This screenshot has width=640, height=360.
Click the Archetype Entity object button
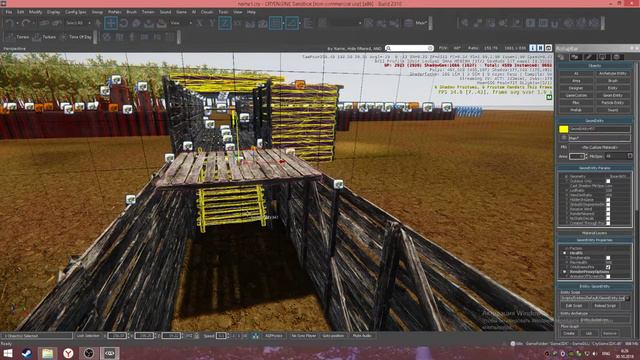(613, 73)
